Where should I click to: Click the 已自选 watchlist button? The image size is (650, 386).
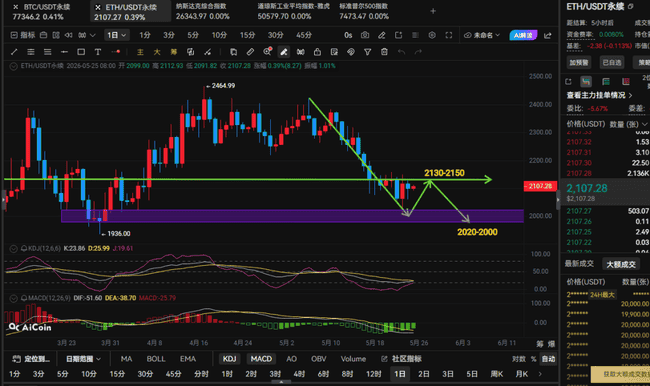[x=612, y=62]
